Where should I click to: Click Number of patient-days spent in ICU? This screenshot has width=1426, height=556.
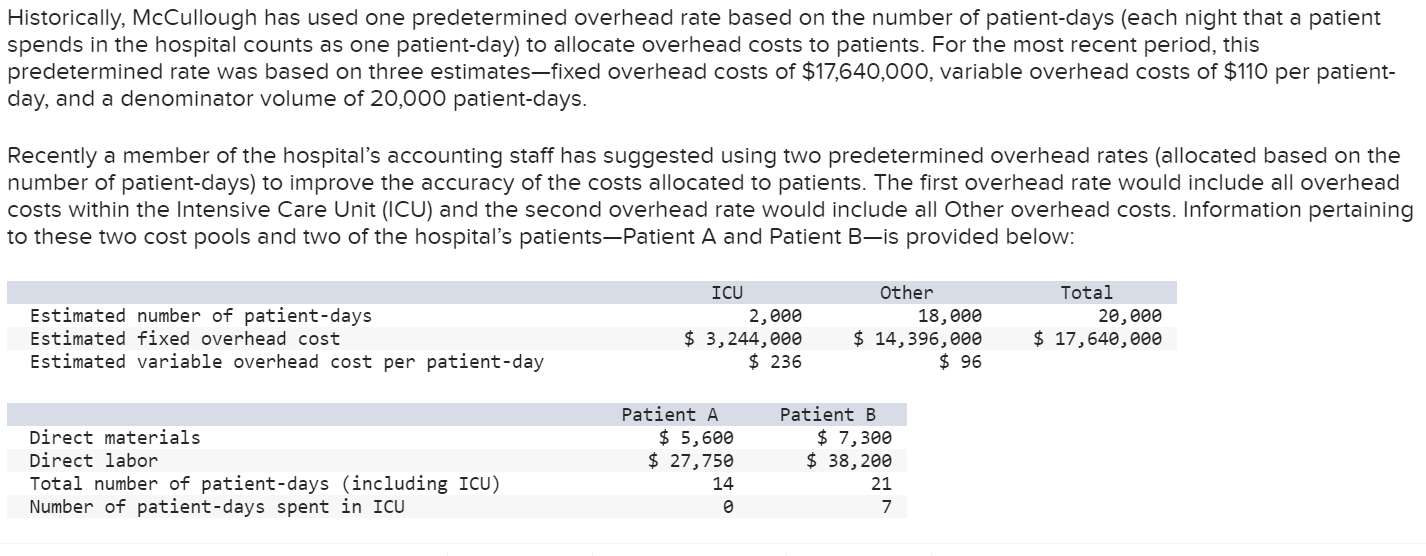[x=217, y=507]
